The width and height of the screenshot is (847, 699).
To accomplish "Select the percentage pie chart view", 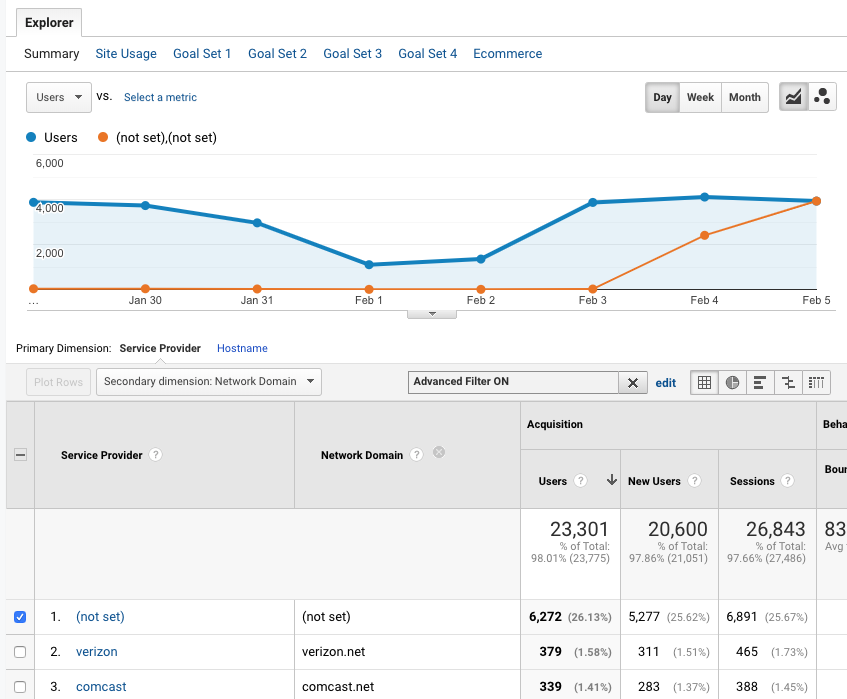I will point(732,382).
